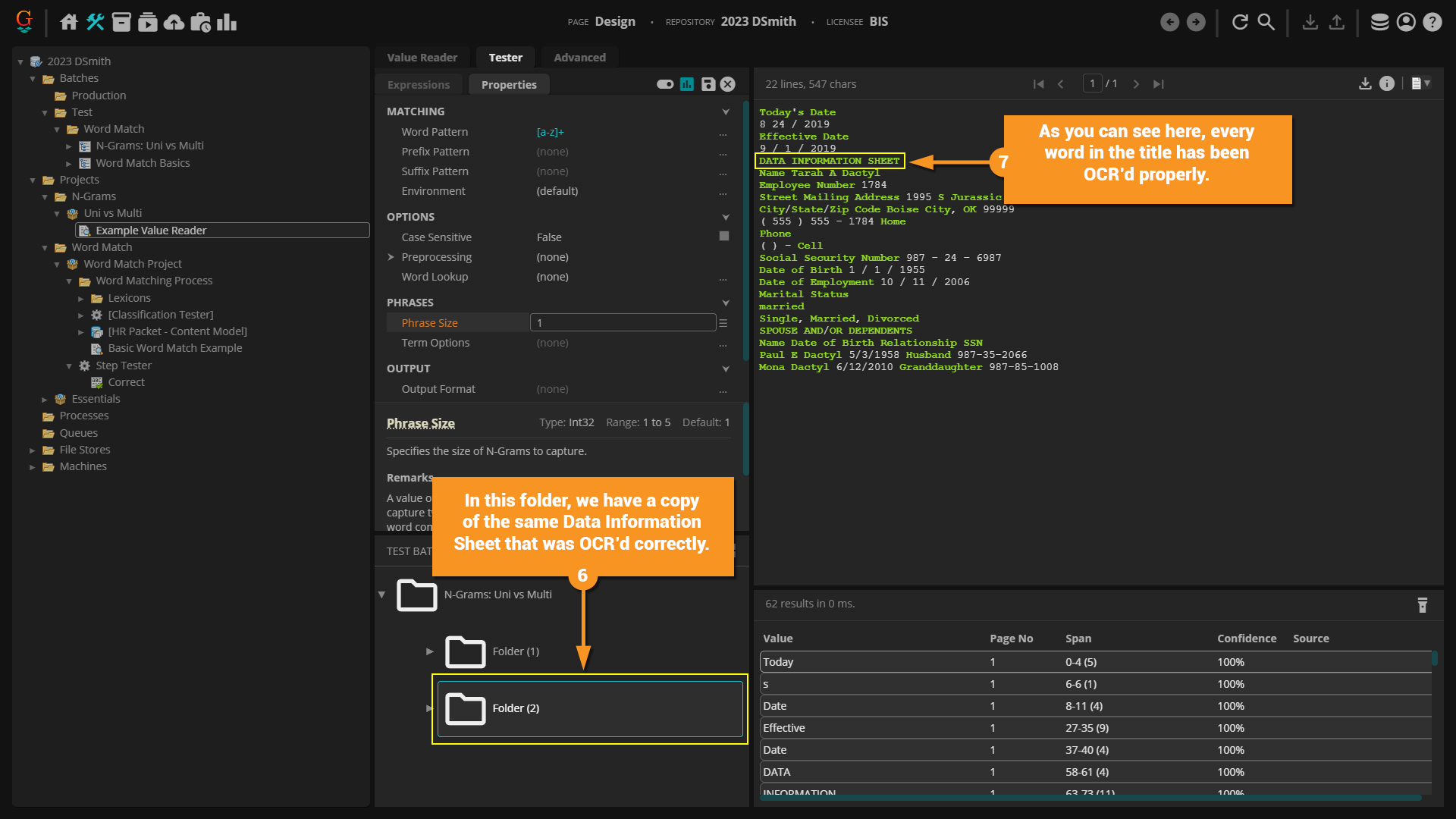Open the bar chart Stats page icon

(227, 22)
